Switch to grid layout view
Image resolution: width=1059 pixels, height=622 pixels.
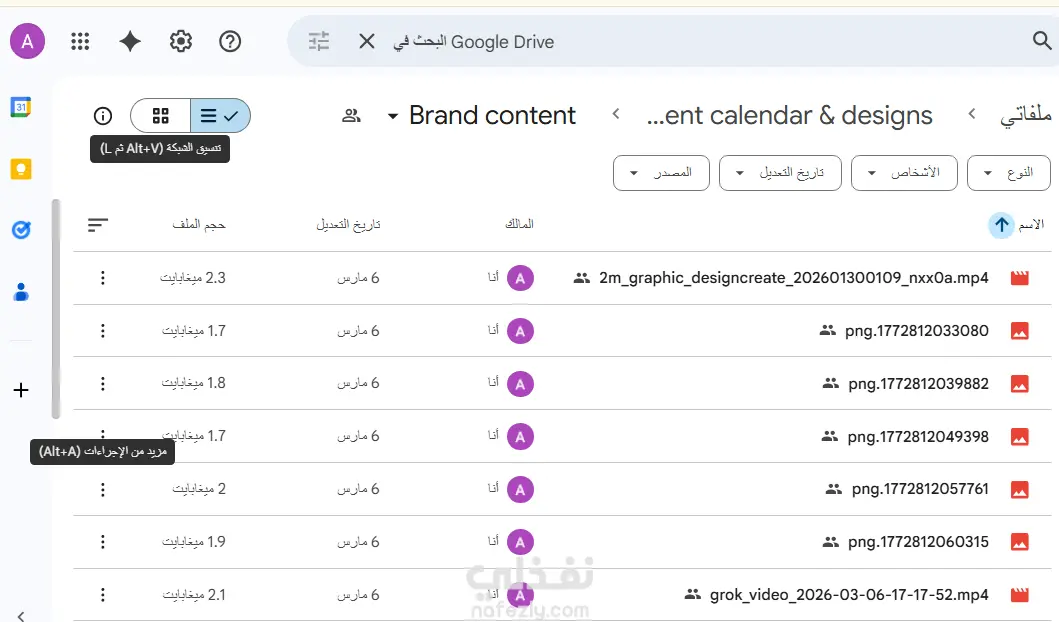pos(161,116)
